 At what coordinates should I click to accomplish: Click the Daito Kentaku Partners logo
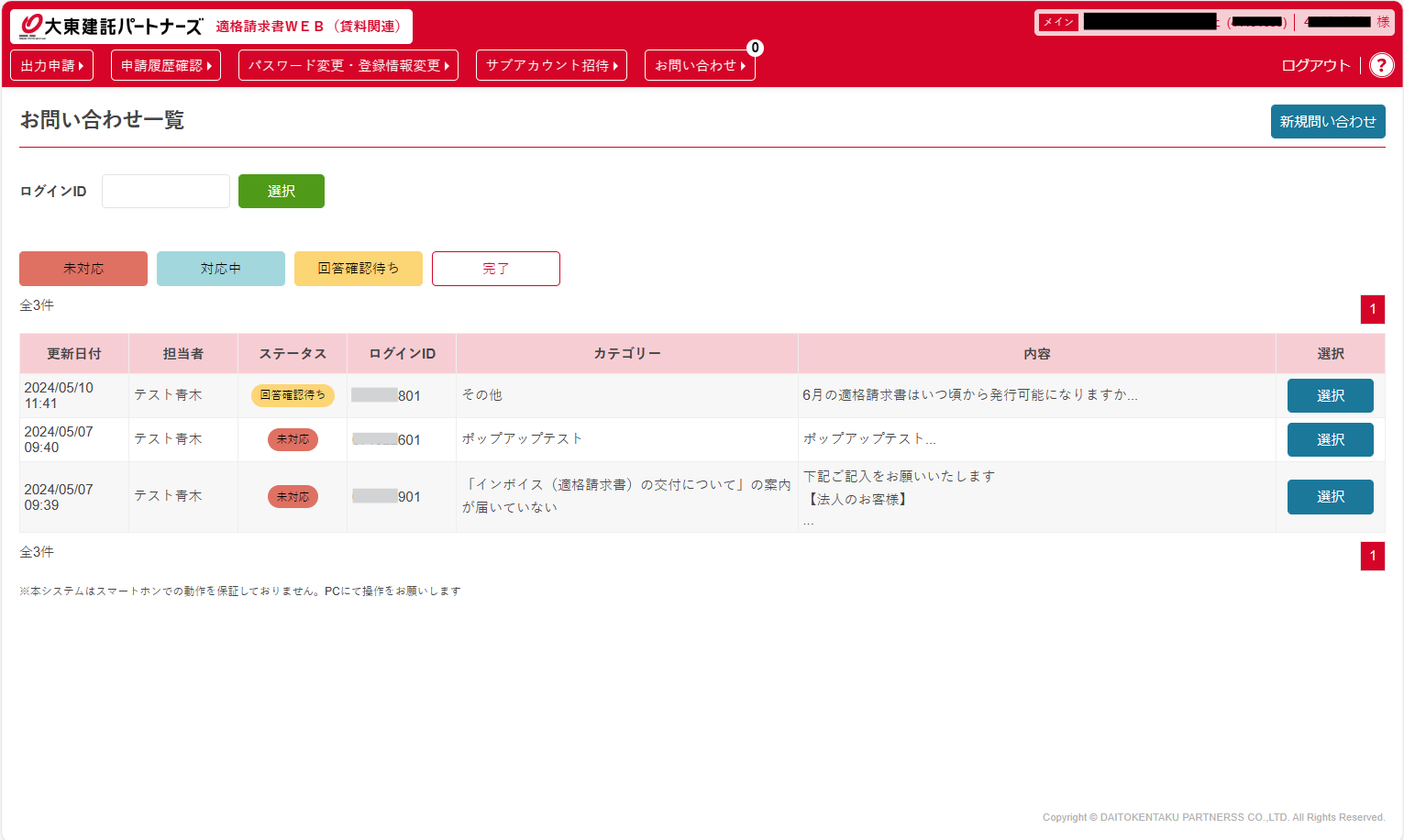tap(111, 27)
